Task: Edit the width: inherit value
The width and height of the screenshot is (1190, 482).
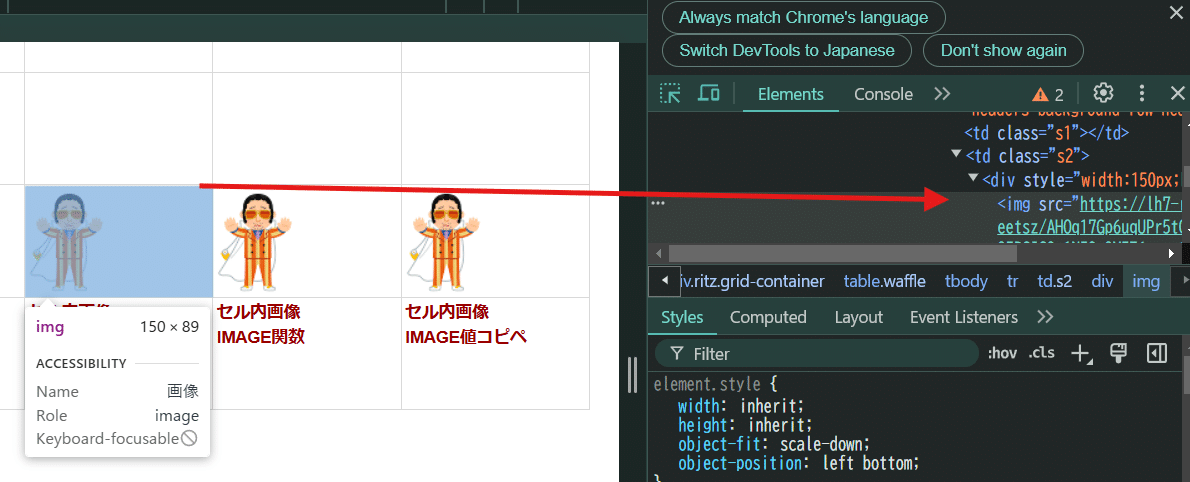Action: click(771, 406)
